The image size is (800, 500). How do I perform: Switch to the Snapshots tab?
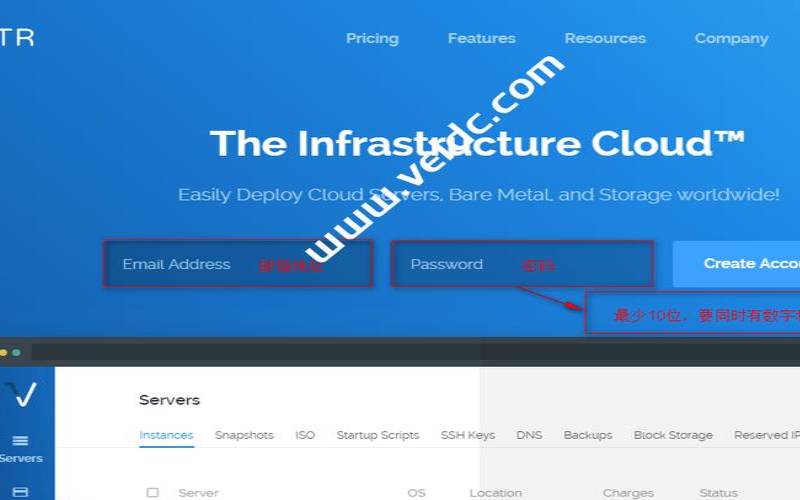244,435
